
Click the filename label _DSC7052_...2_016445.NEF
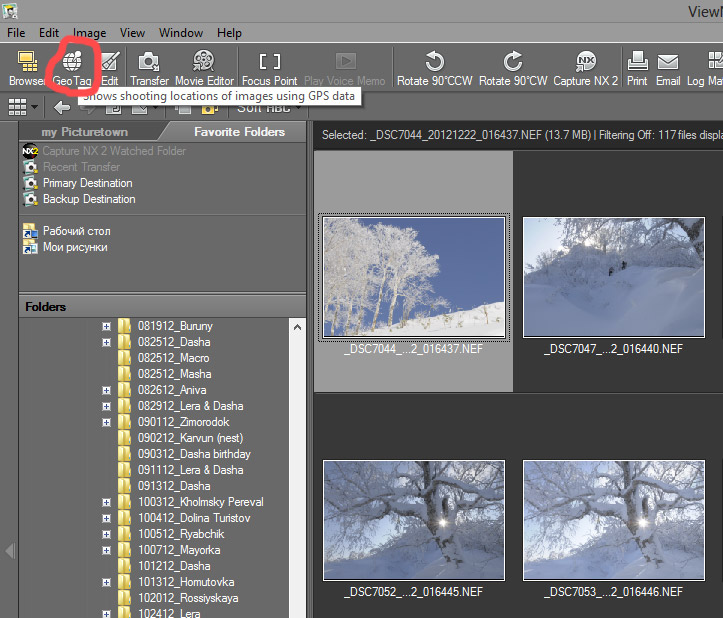click(413, 592)
